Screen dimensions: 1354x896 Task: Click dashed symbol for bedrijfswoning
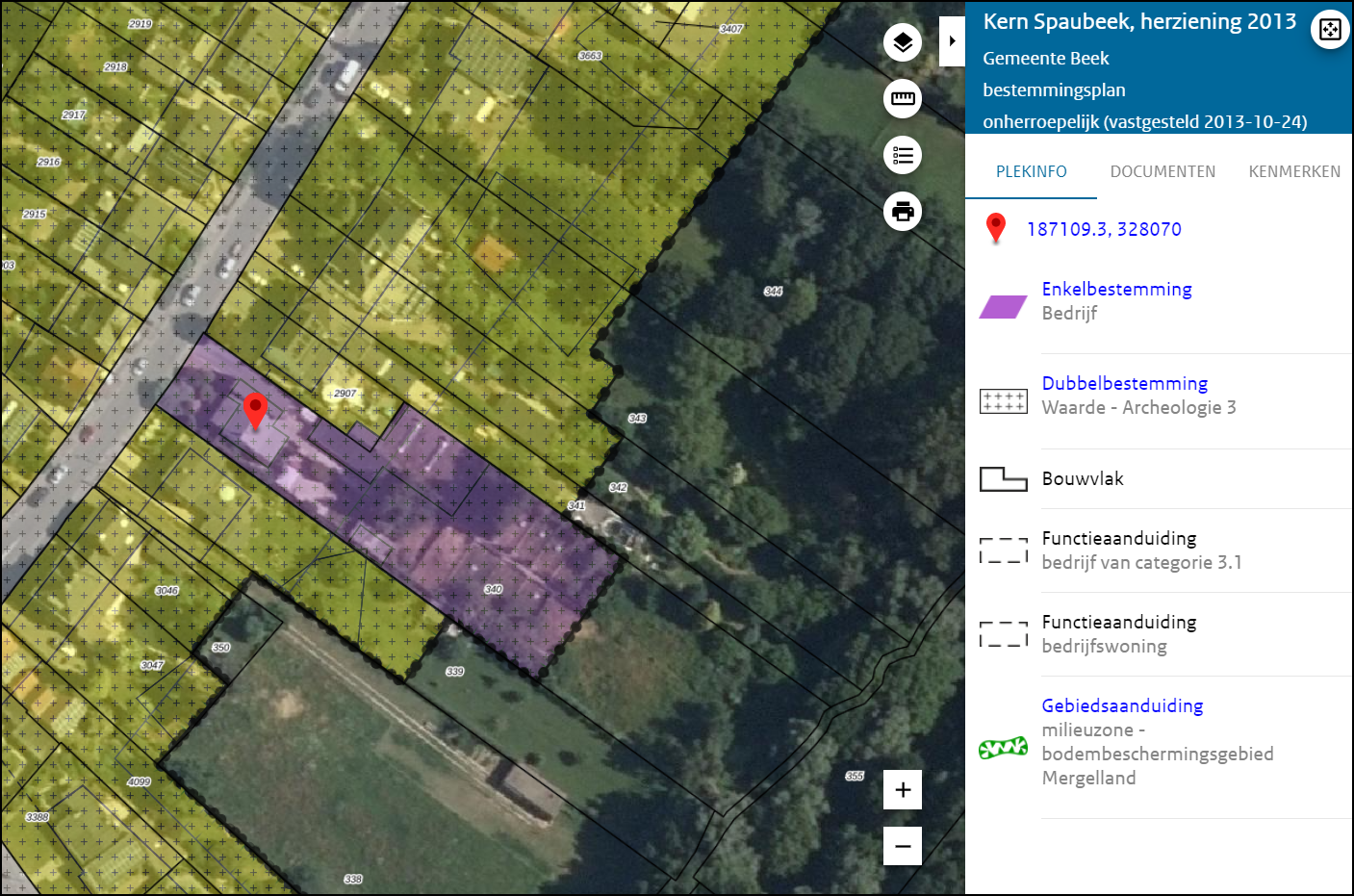pyautogui.click(x=1003, y=634)
